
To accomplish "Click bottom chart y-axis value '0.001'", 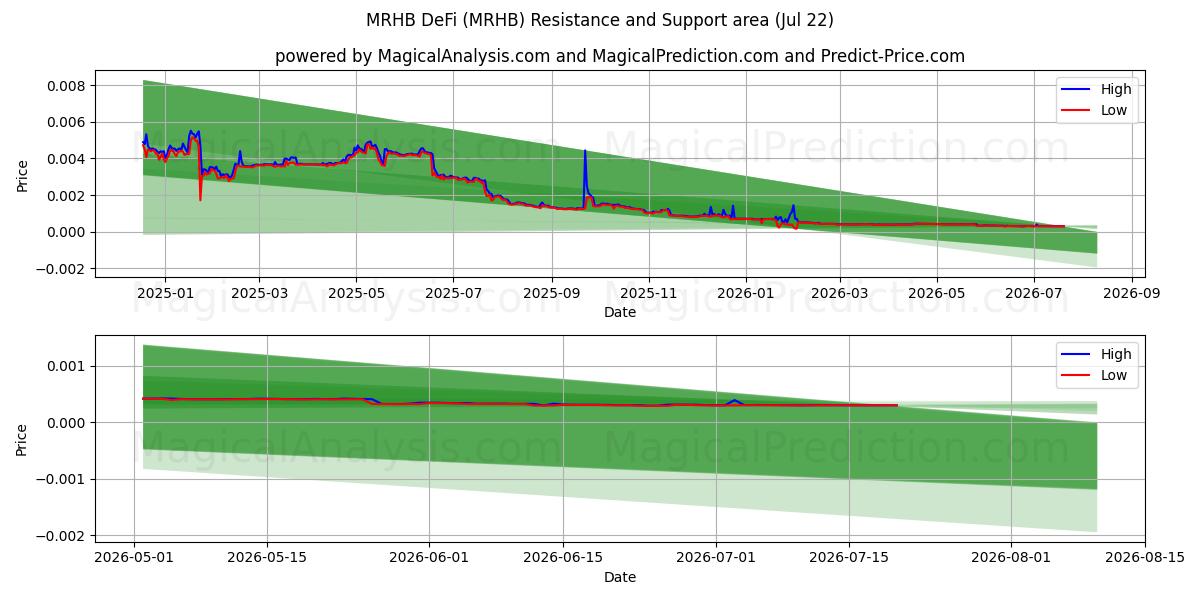I will pyautogui.click(x=67, y=366).
